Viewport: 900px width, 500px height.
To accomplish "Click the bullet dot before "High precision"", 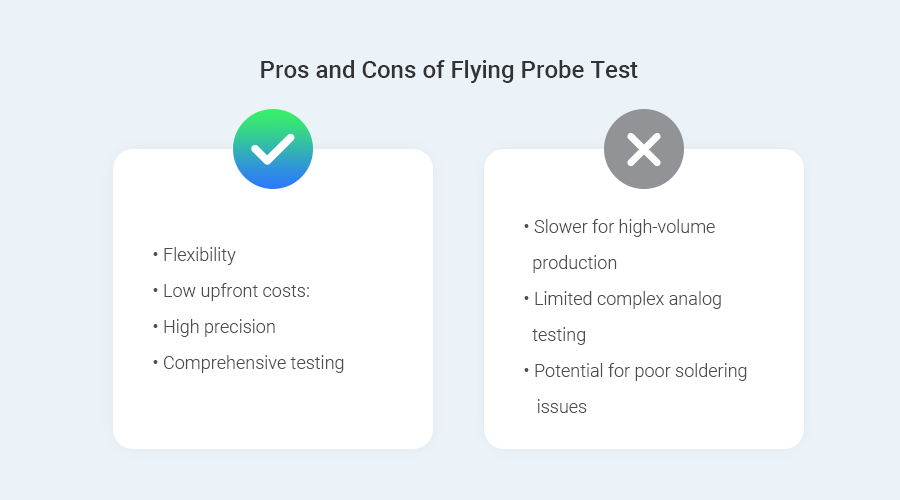I will [155, 327].
